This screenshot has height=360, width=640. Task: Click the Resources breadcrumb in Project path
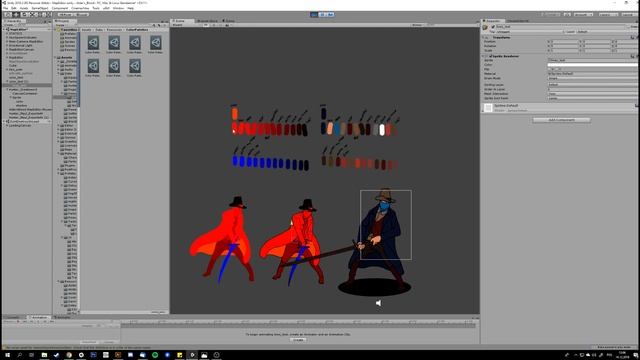pos(114,29)
